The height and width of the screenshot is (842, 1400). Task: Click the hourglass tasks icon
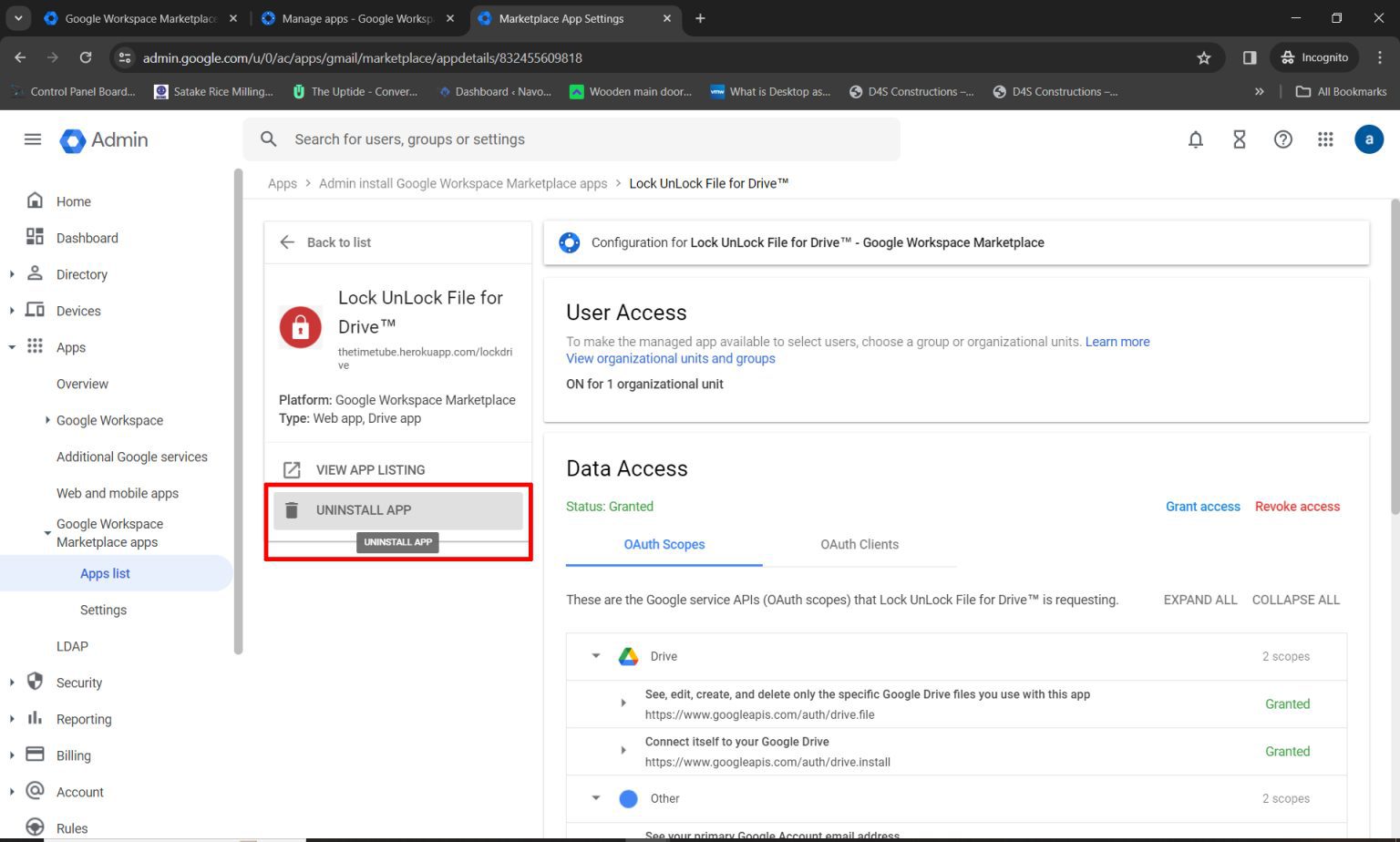[1239, 139]
